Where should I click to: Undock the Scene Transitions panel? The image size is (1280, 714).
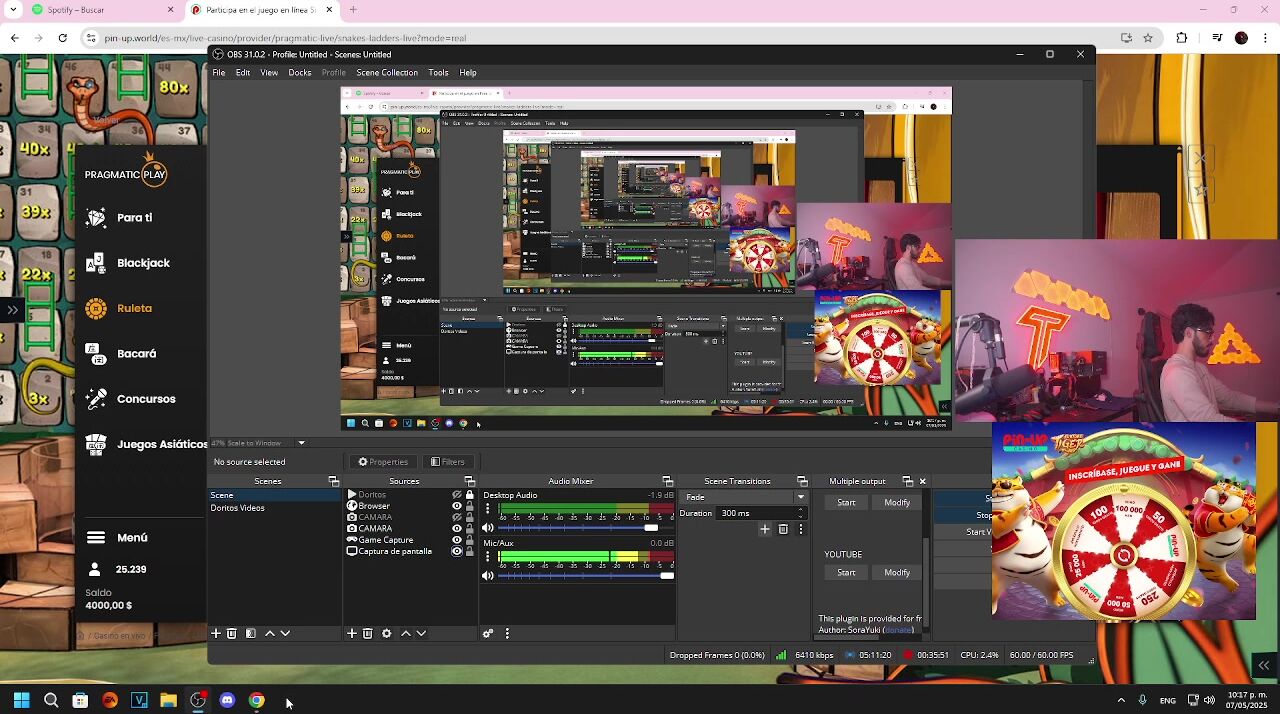tap(802, 481)
